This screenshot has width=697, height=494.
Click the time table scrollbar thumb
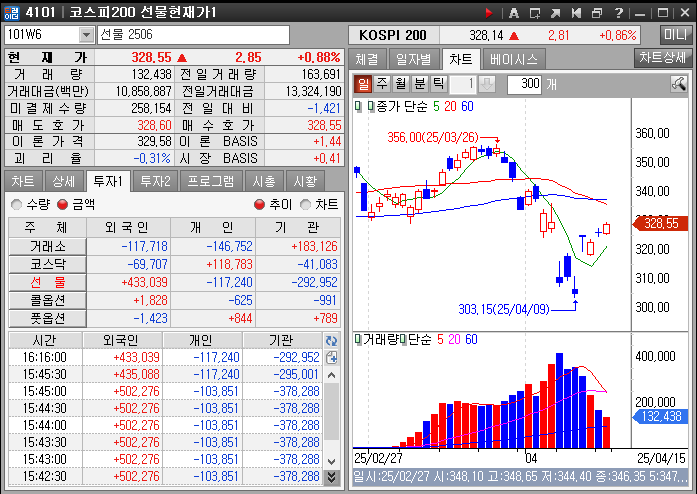coord(332,412)
